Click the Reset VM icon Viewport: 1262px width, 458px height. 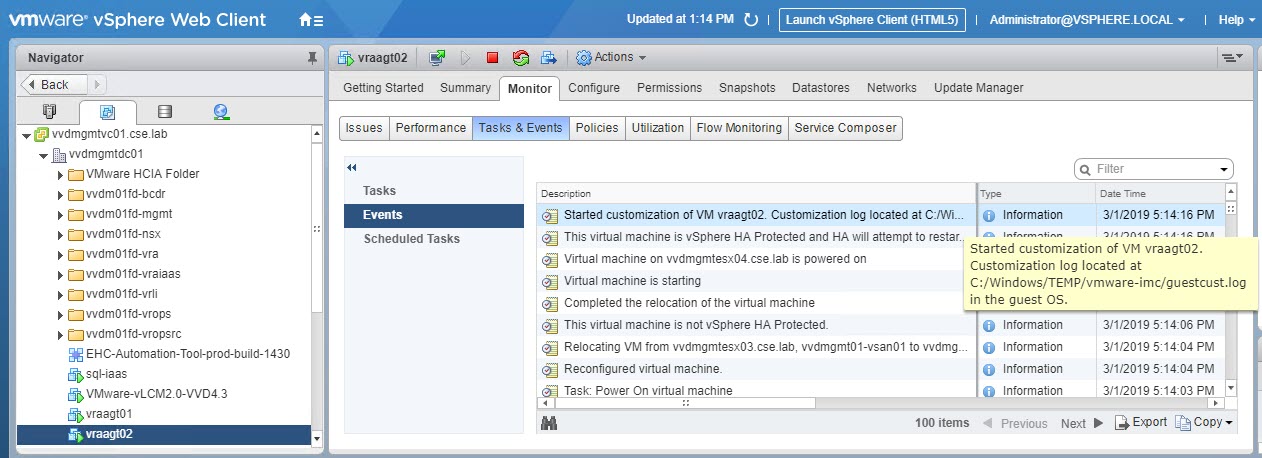(520, 58)
